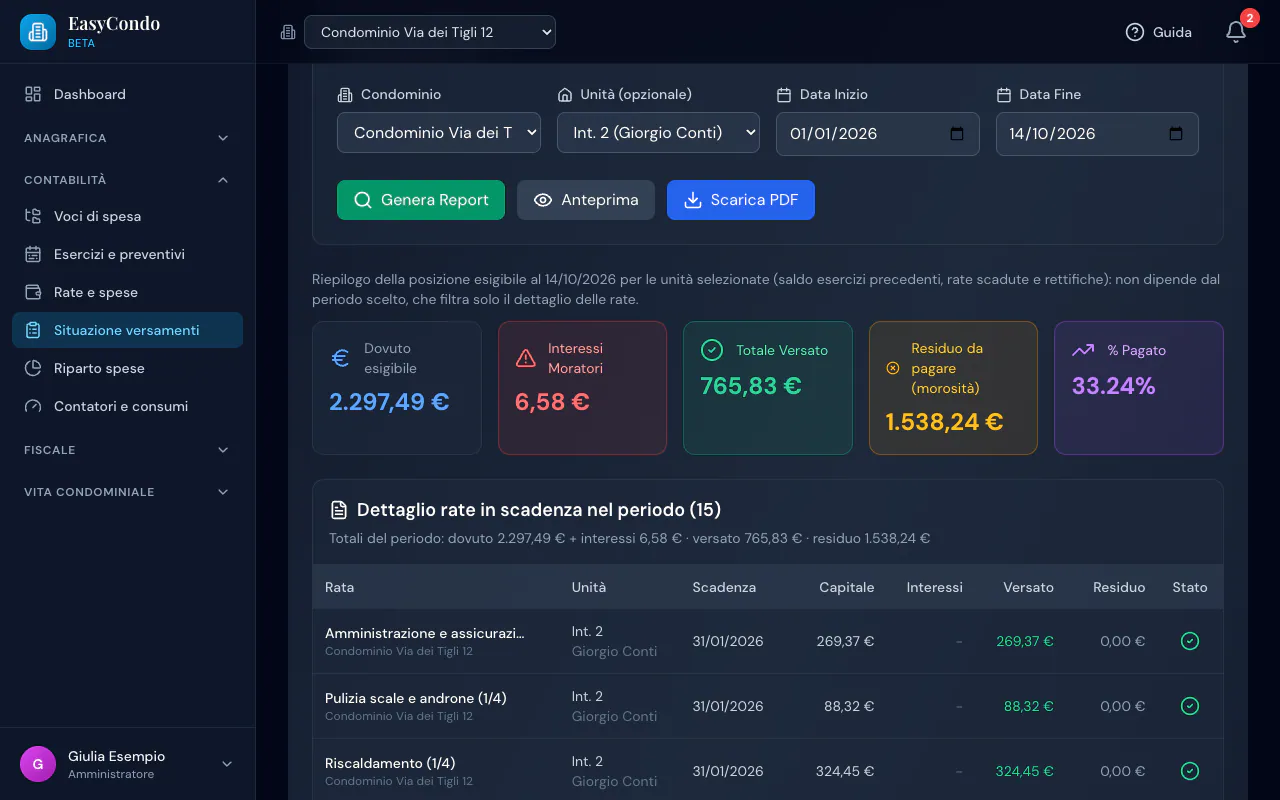Click the status checkmark for Riscaldamento (1/4)
This screenshot has height=800, width=1280.
click(x=1190, y=771)
